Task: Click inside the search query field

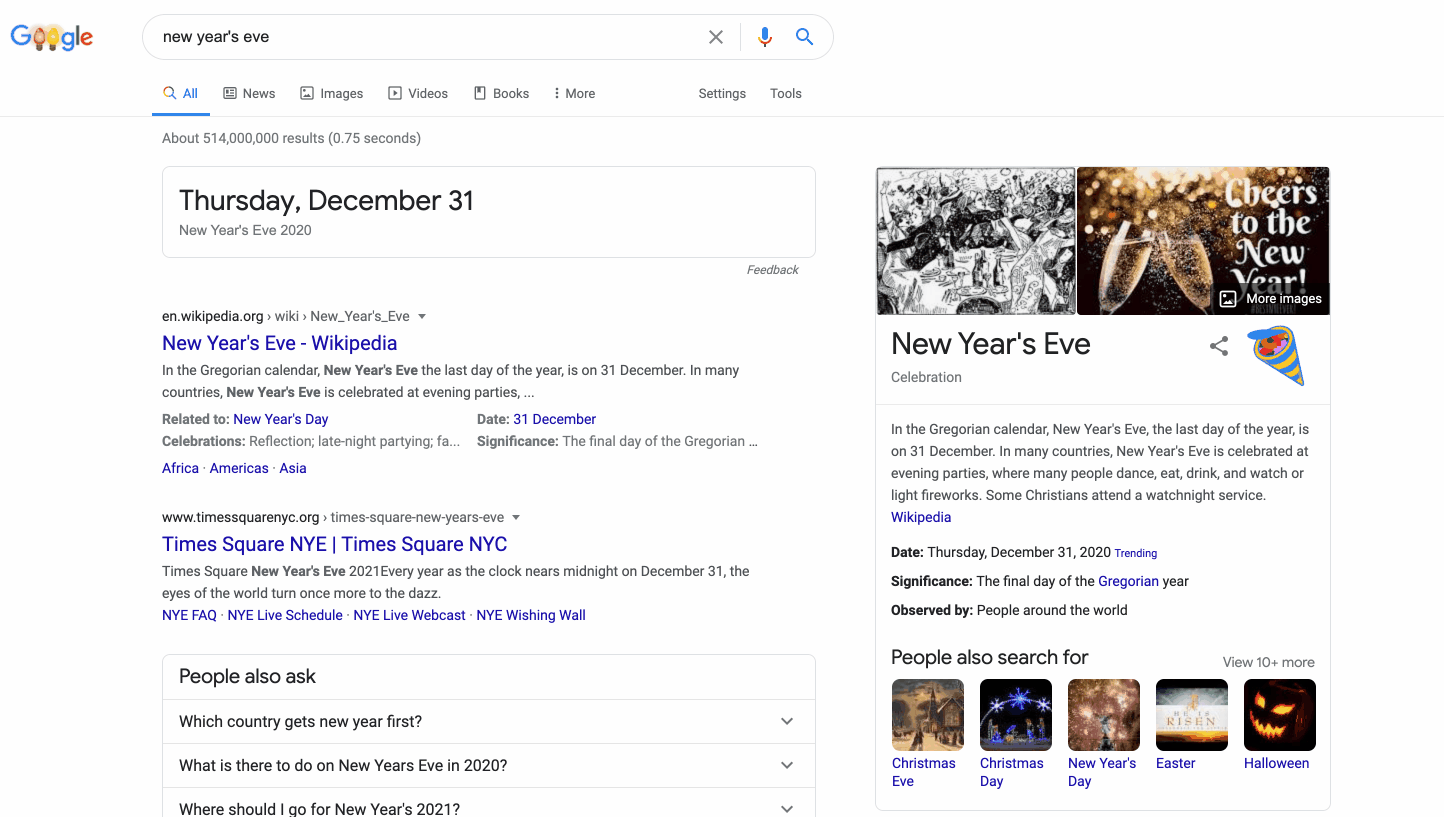Action: (x=430, y=37)
